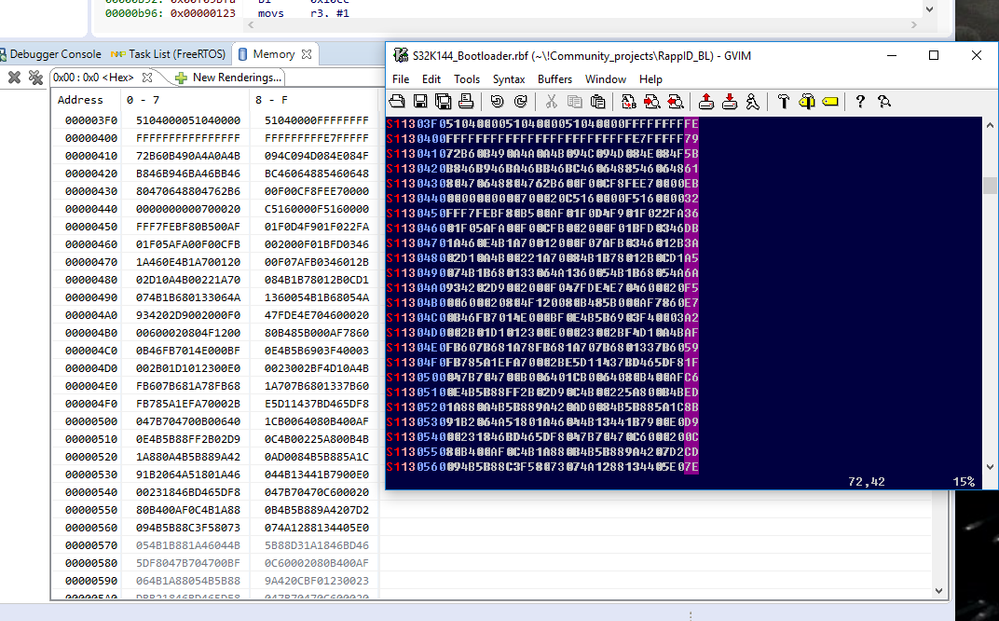The height and width of the screenshot is (621, 999).
Task: Click the disassembly vertical scrollbar down arrow
Action: (929, 9)
